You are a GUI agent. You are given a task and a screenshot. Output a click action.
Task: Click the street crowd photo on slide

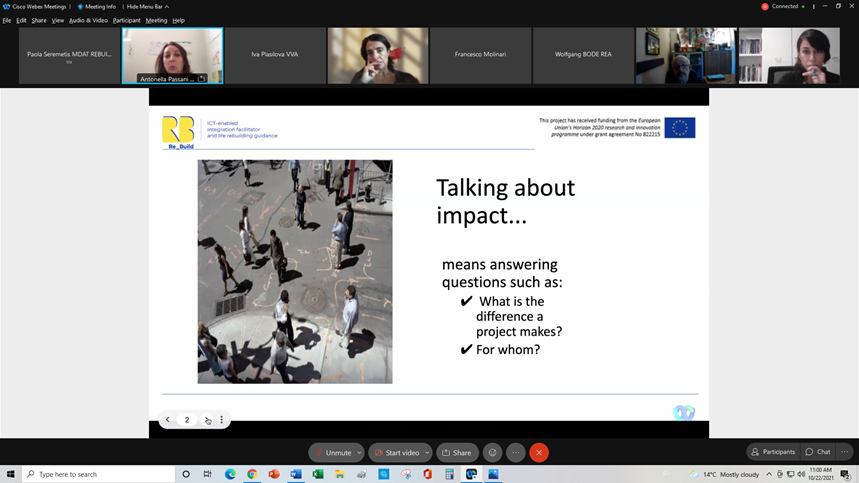click(295, 272)
